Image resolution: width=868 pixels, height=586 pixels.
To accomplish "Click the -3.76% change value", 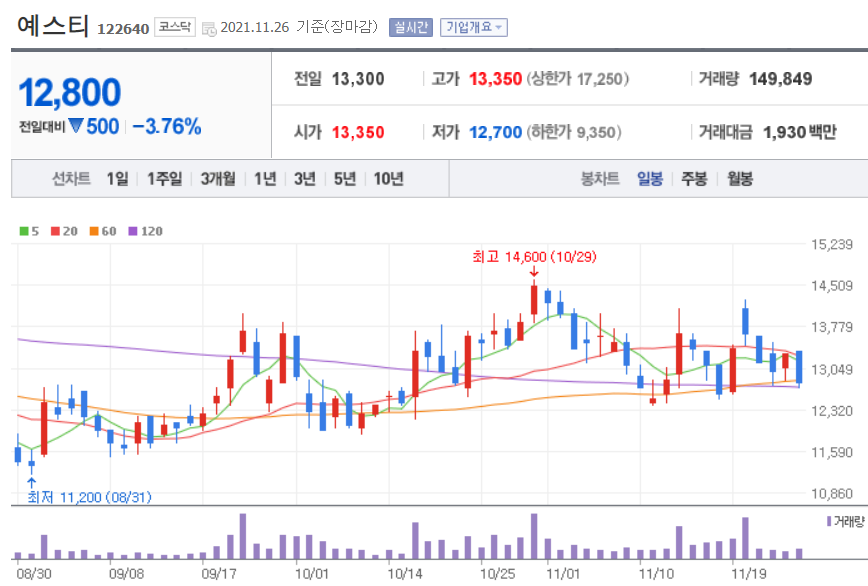I will point(167,127).
